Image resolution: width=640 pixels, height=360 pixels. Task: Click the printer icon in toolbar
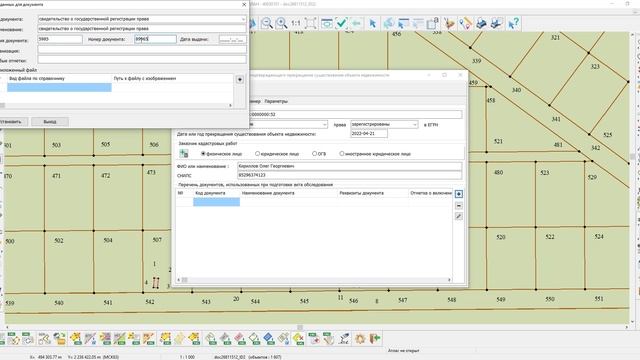(x=481, y=23)
